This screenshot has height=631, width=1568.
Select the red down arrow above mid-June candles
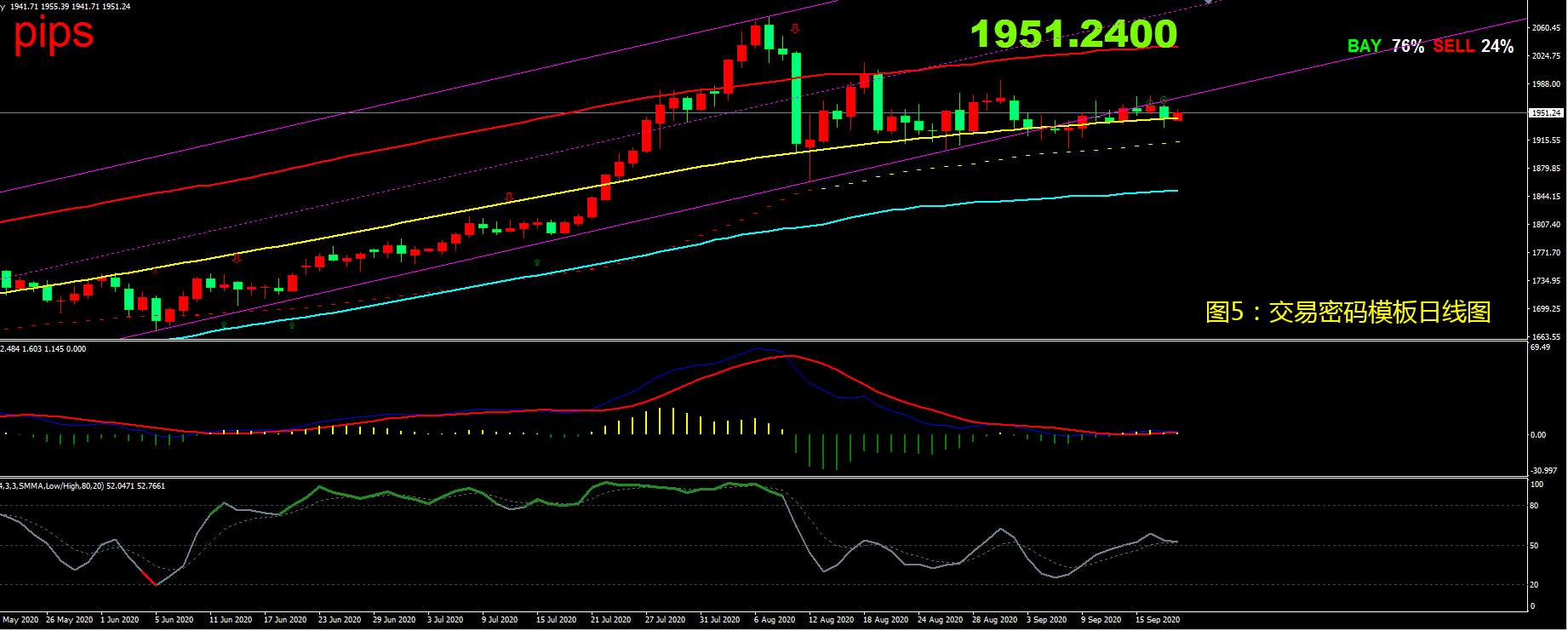pyautogui.click(x=237, y=256)
